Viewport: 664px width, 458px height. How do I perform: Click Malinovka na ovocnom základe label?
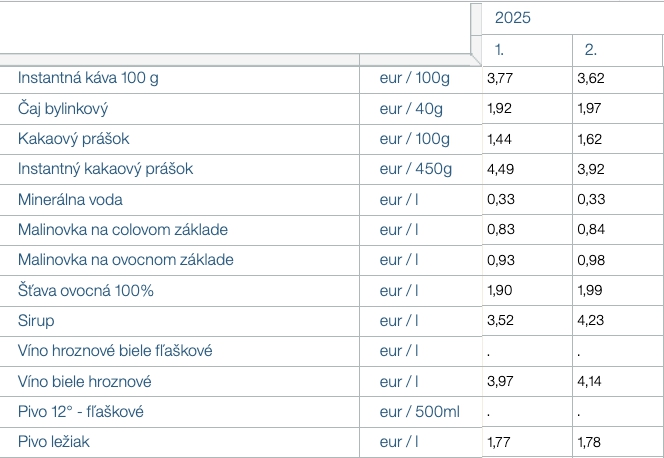pyautogui.click(x=126, y=260)
